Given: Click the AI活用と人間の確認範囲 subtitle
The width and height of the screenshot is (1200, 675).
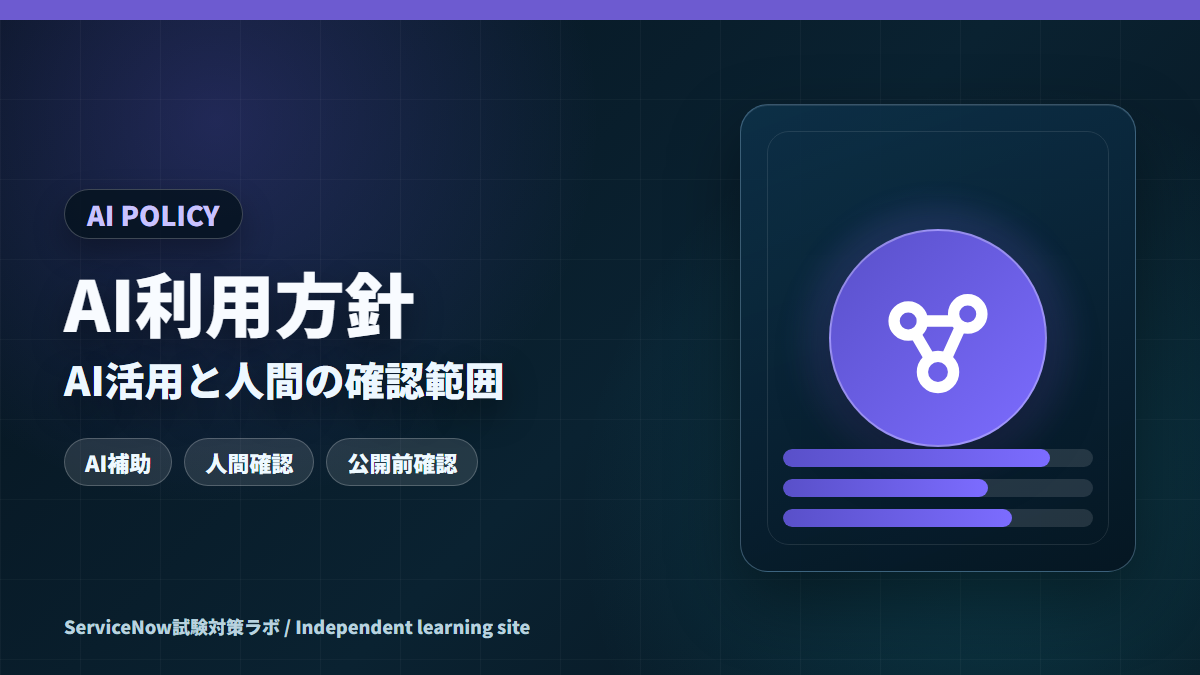Looking at the screenshot, I should click(x=283, y=382).
